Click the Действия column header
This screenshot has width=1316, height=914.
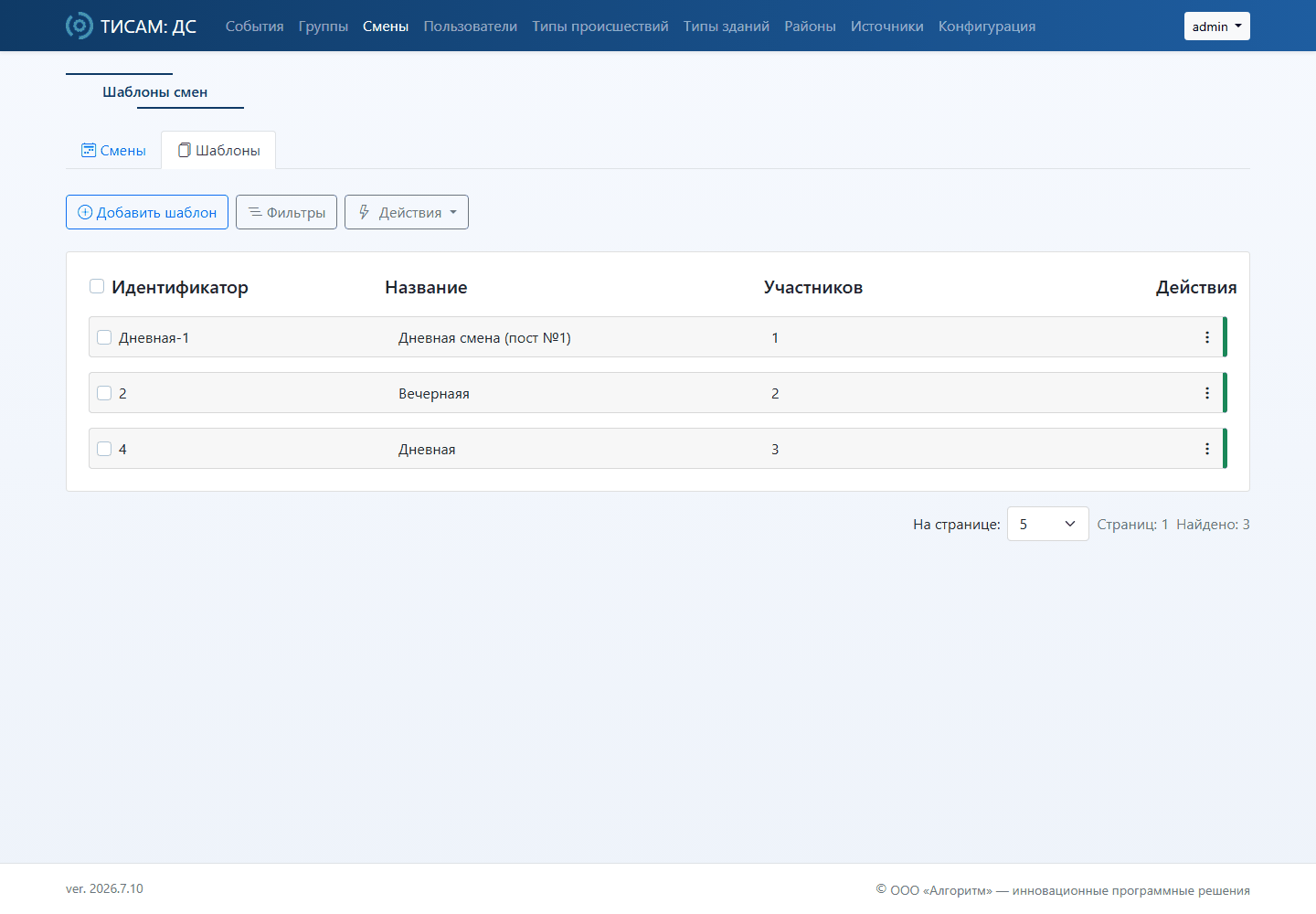pyautogui.click(x=1196, y=287)
